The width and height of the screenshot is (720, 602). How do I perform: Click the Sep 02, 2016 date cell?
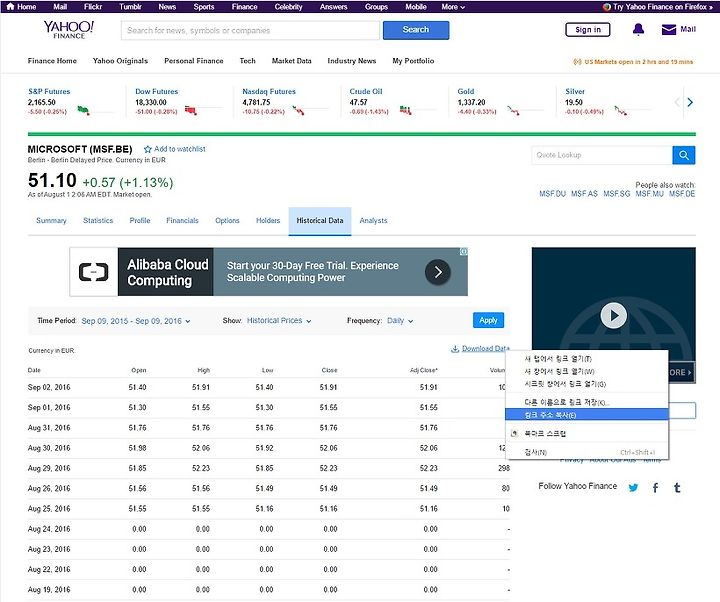49,387
